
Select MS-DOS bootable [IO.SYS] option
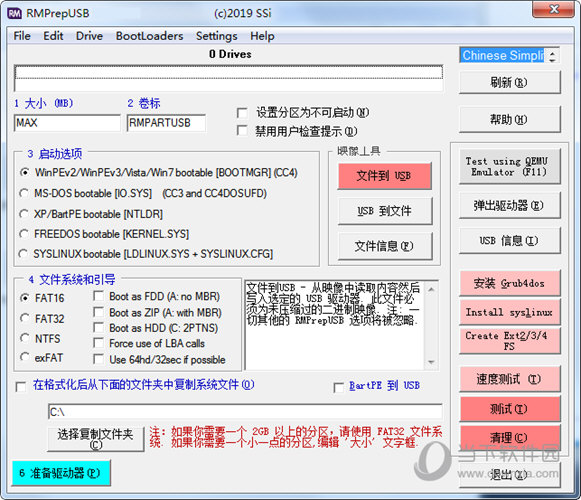click(24, 193)
